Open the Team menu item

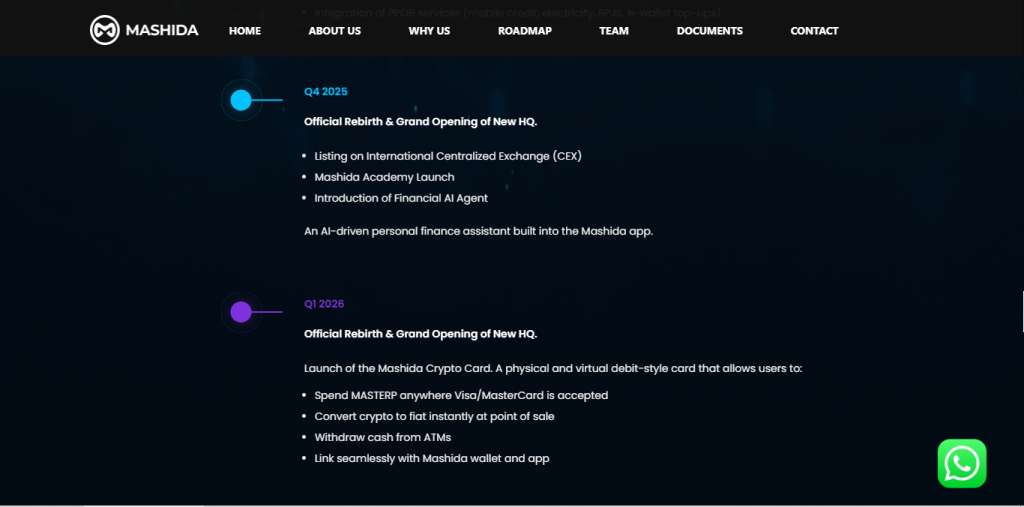pyautogui.click(x=614, y=31)
